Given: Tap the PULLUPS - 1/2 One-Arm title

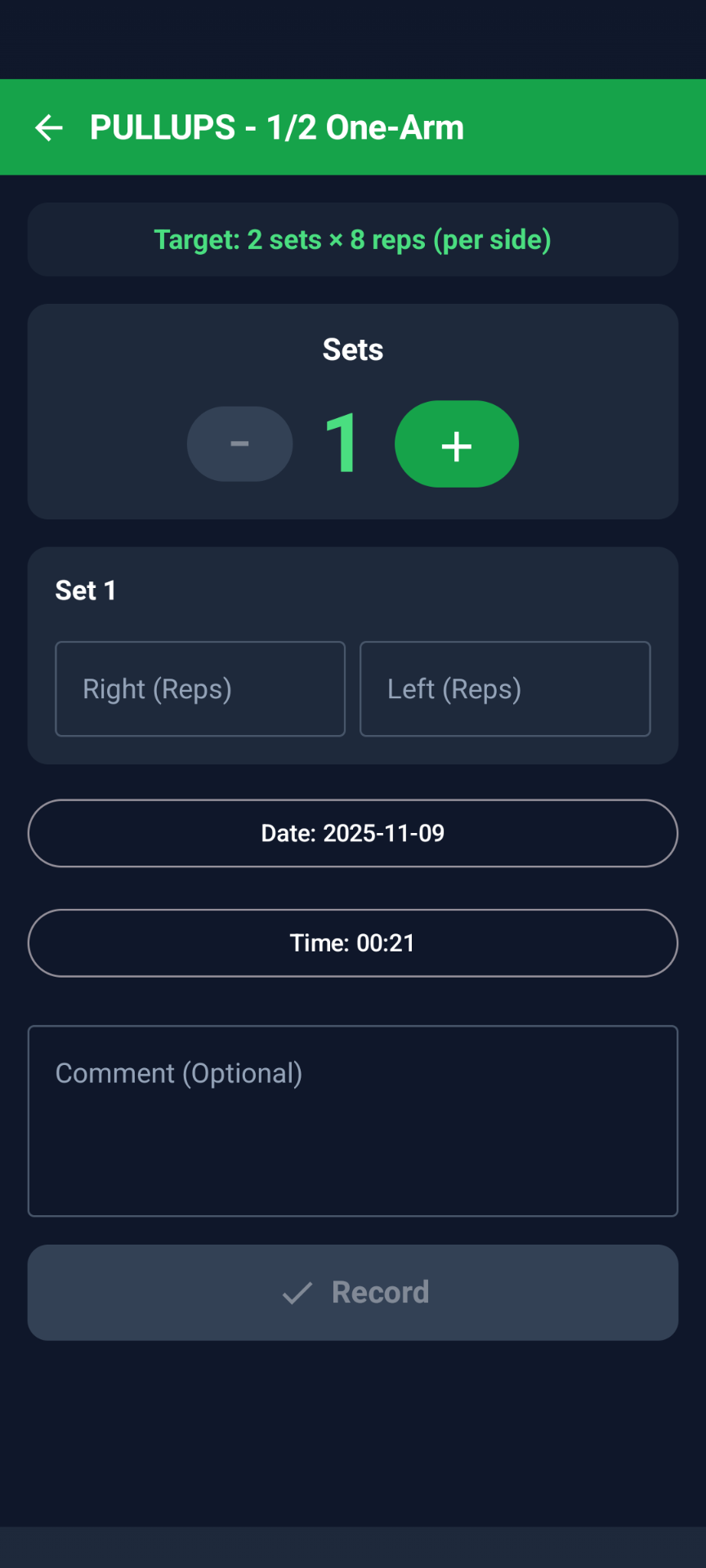Looking at the screenshot, I should [x=277, y=128].
